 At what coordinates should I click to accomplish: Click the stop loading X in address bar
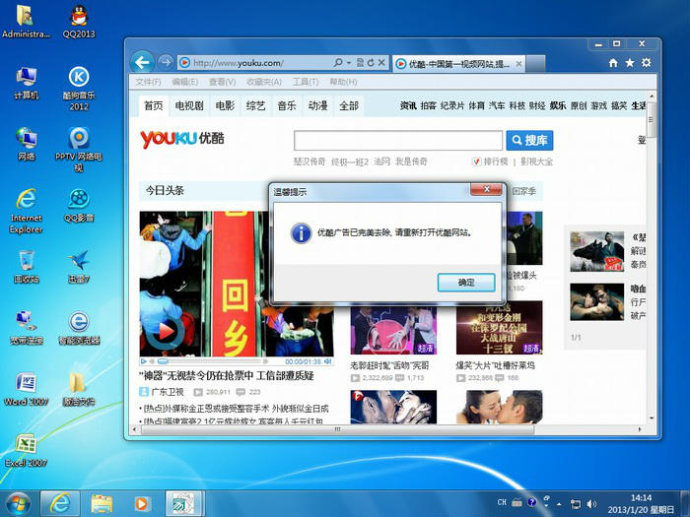[x=382, y=62]
